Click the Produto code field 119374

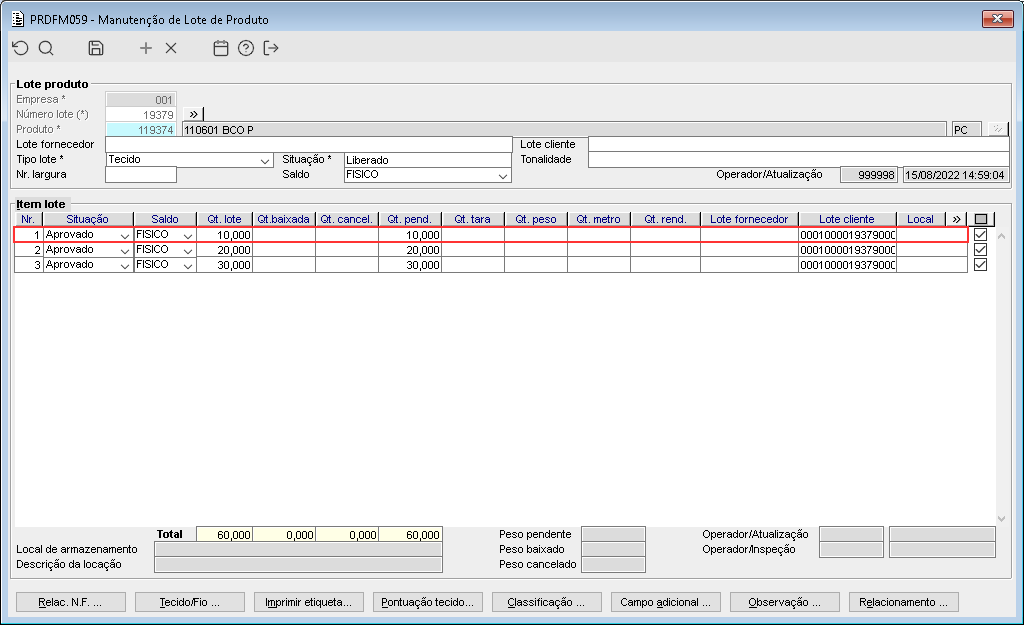(141, 130)
